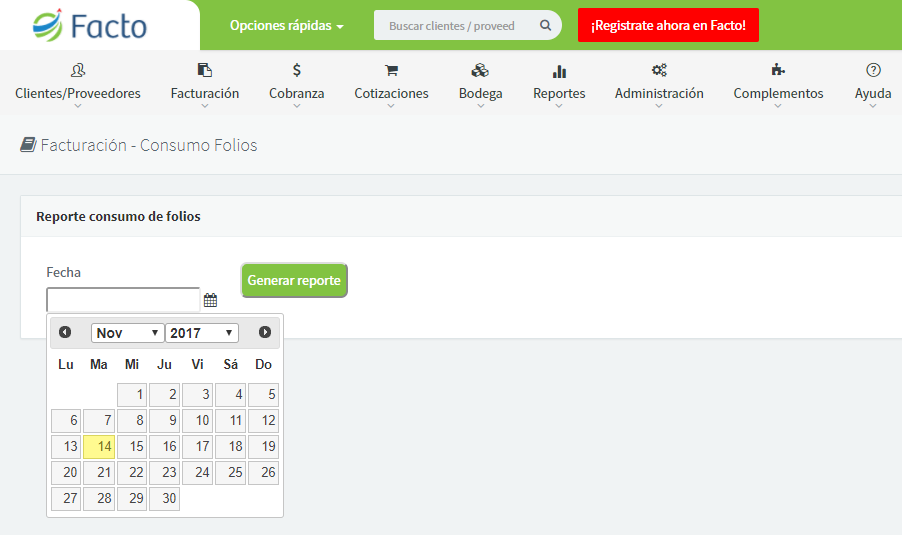Expand chevron under Cotizaciones
This screenshot has width=902, height=535.
391,106
